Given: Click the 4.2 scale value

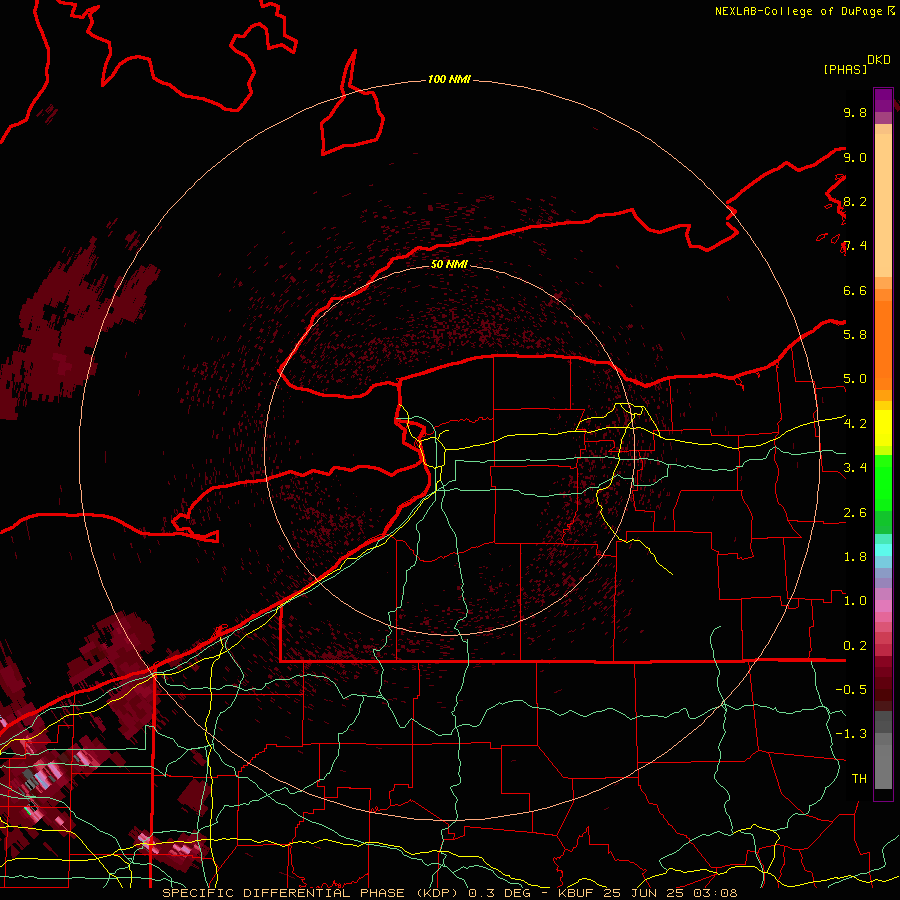Looking at the screenshot, I should (x=855, y=424).
